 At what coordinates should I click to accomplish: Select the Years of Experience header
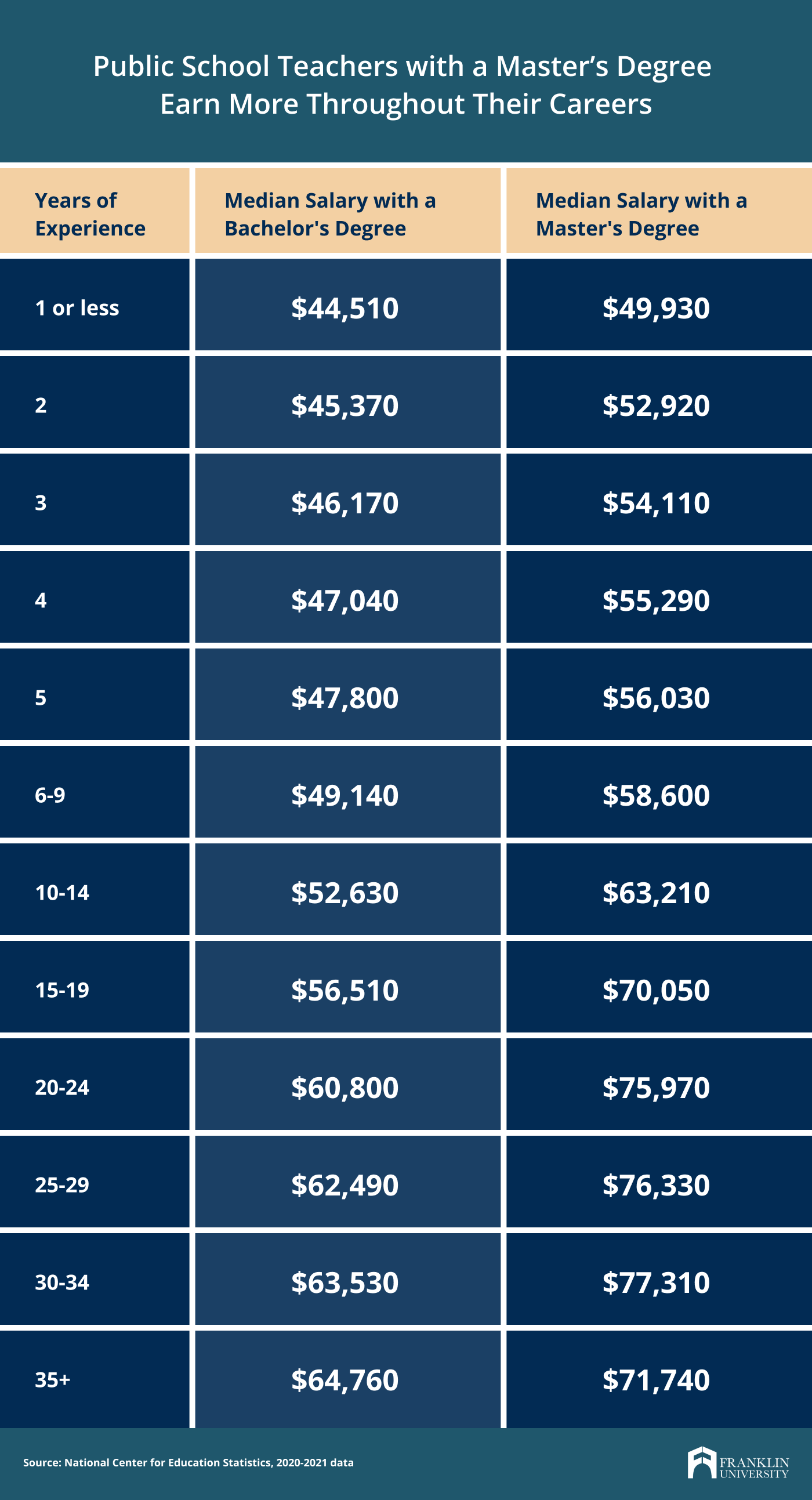click(x=90, y=214)
